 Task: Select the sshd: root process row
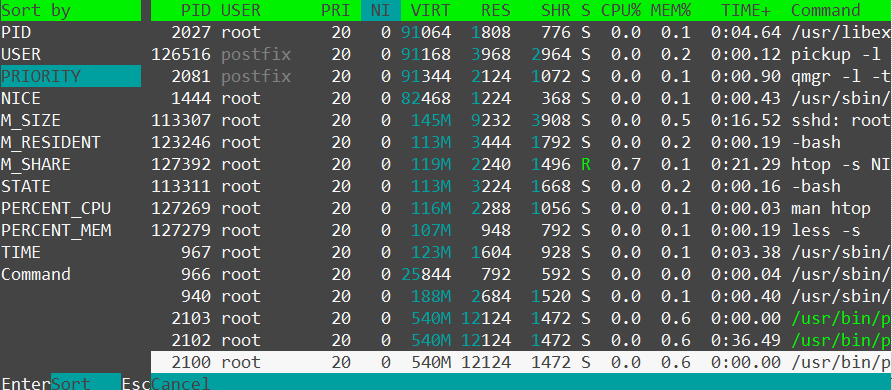521,121
